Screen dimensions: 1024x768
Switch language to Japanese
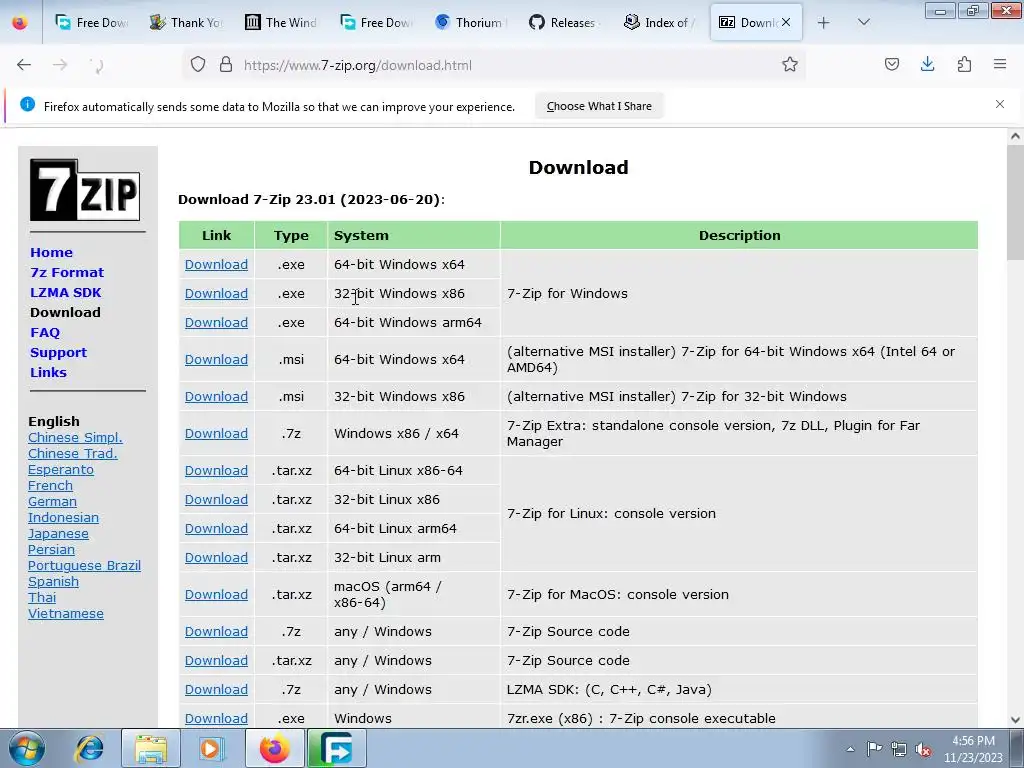58,534
